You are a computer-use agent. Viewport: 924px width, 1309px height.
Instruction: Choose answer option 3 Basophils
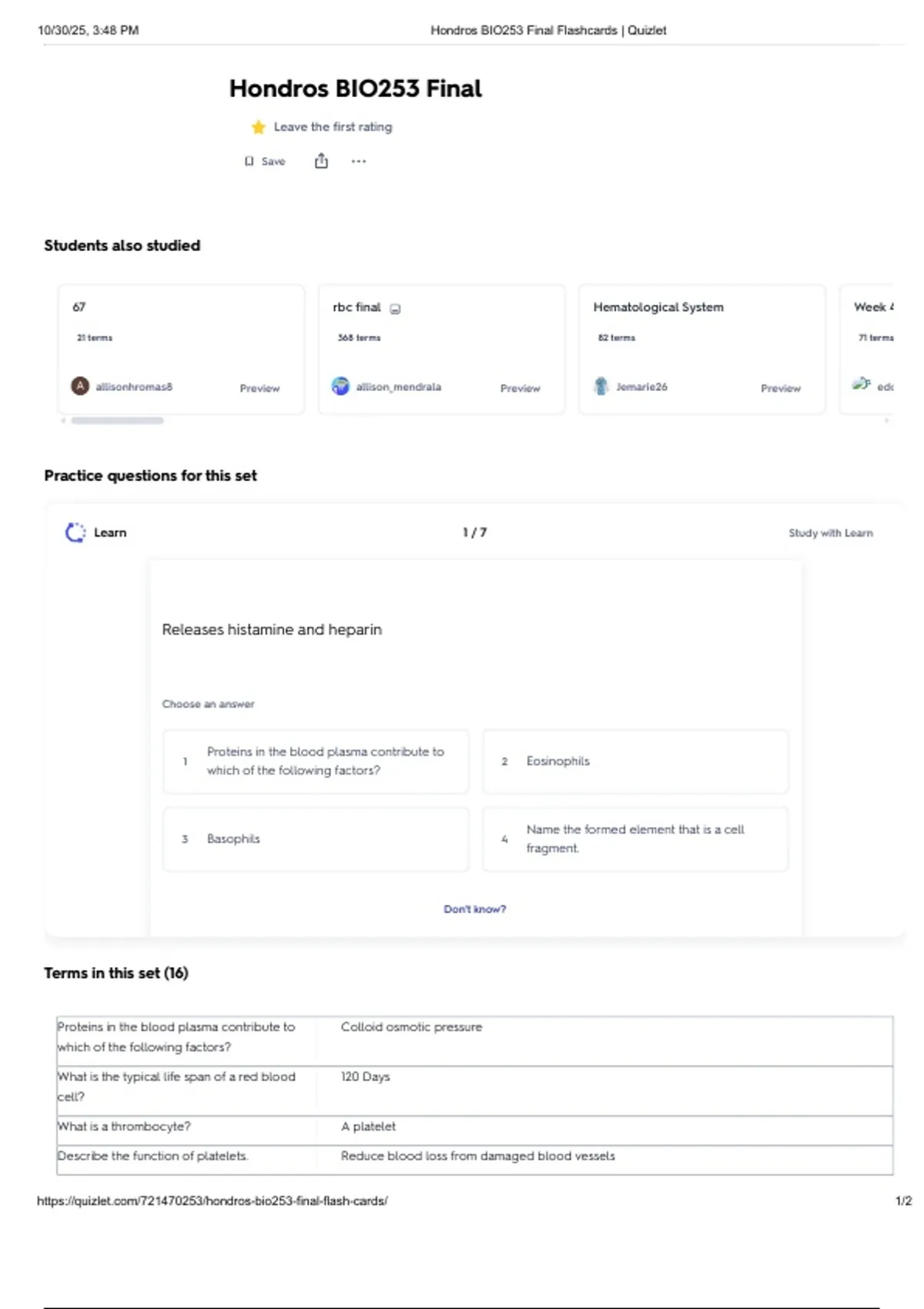tap(316, 839)
